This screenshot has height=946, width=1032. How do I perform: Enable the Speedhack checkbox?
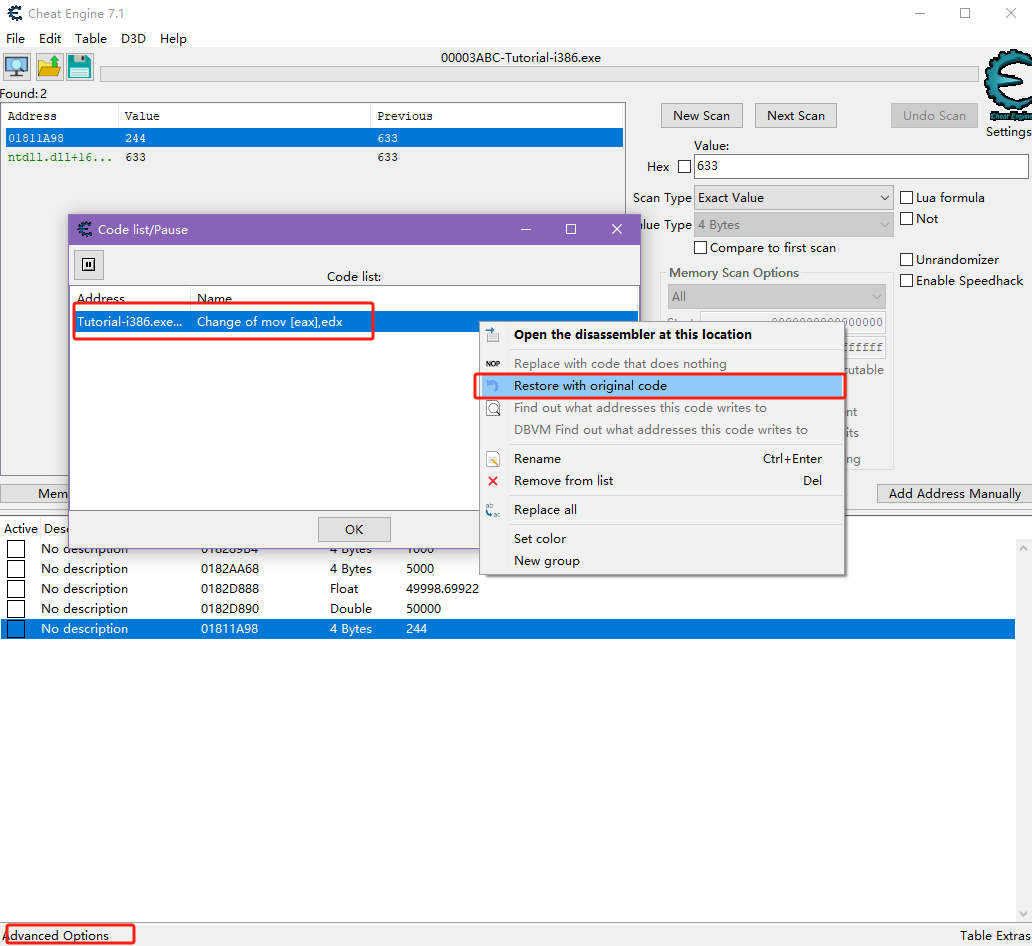(906, 280)
